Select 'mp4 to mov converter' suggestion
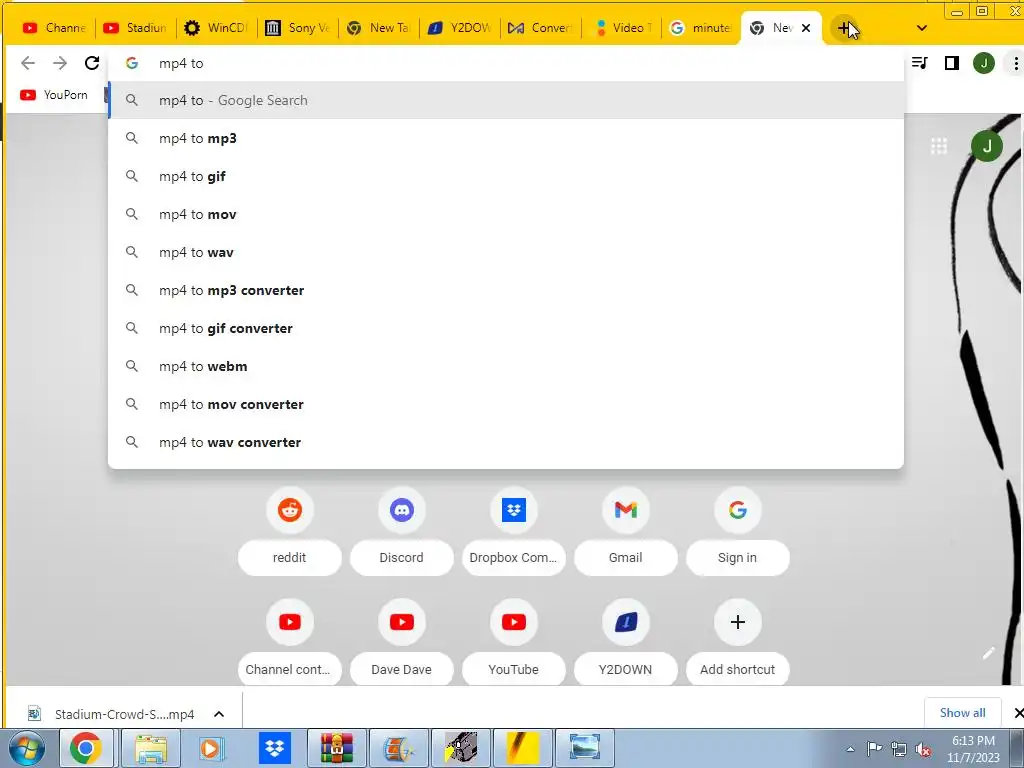This screenshot has height=768, width=1024. [506, 404]
